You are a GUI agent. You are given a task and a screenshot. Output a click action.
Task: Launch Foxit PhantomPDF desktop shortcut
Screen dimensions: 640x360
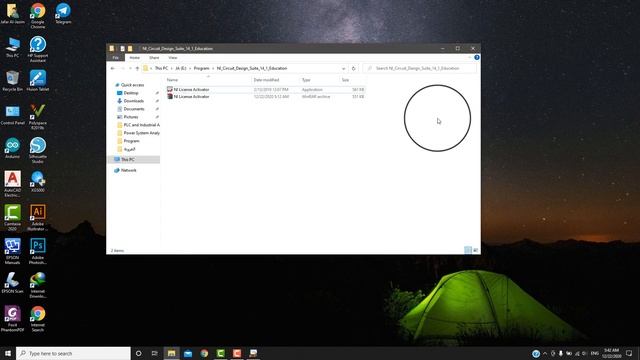pos(12,319)
